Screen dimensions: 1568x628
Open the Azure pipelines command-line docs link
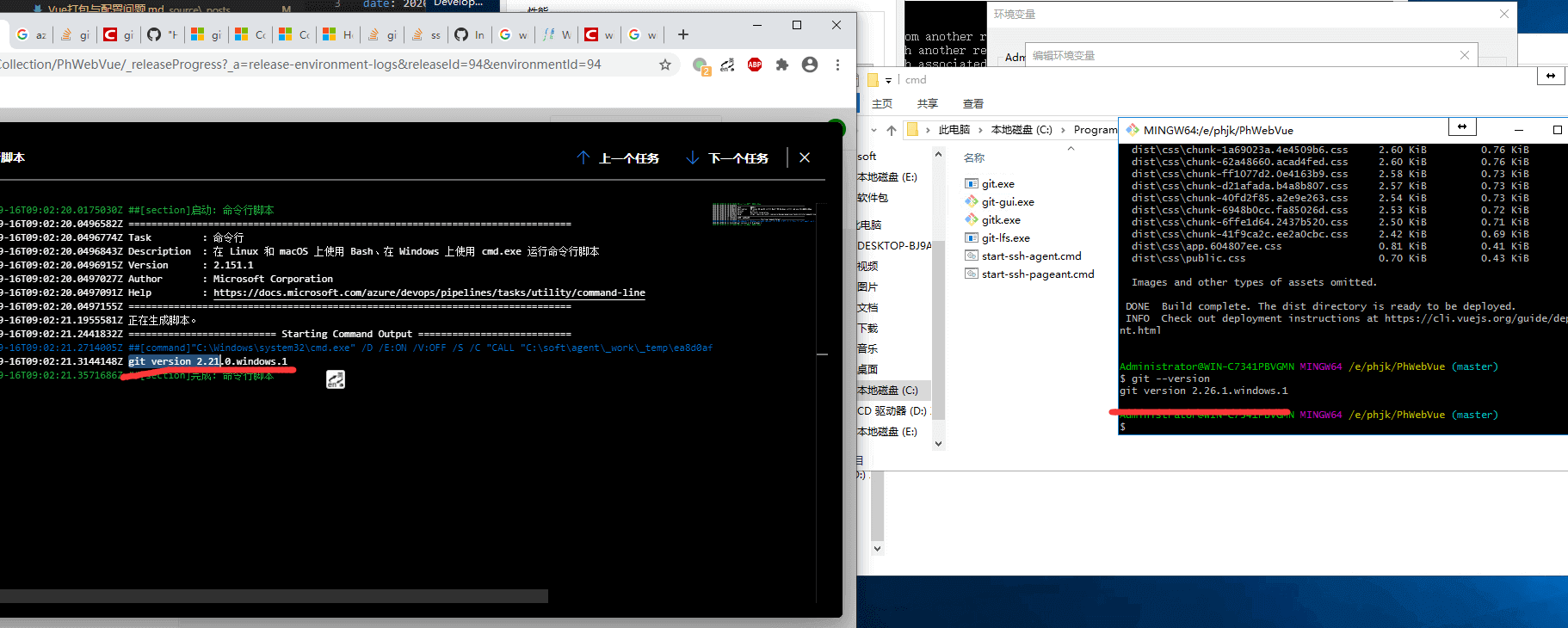coord(429,292)
